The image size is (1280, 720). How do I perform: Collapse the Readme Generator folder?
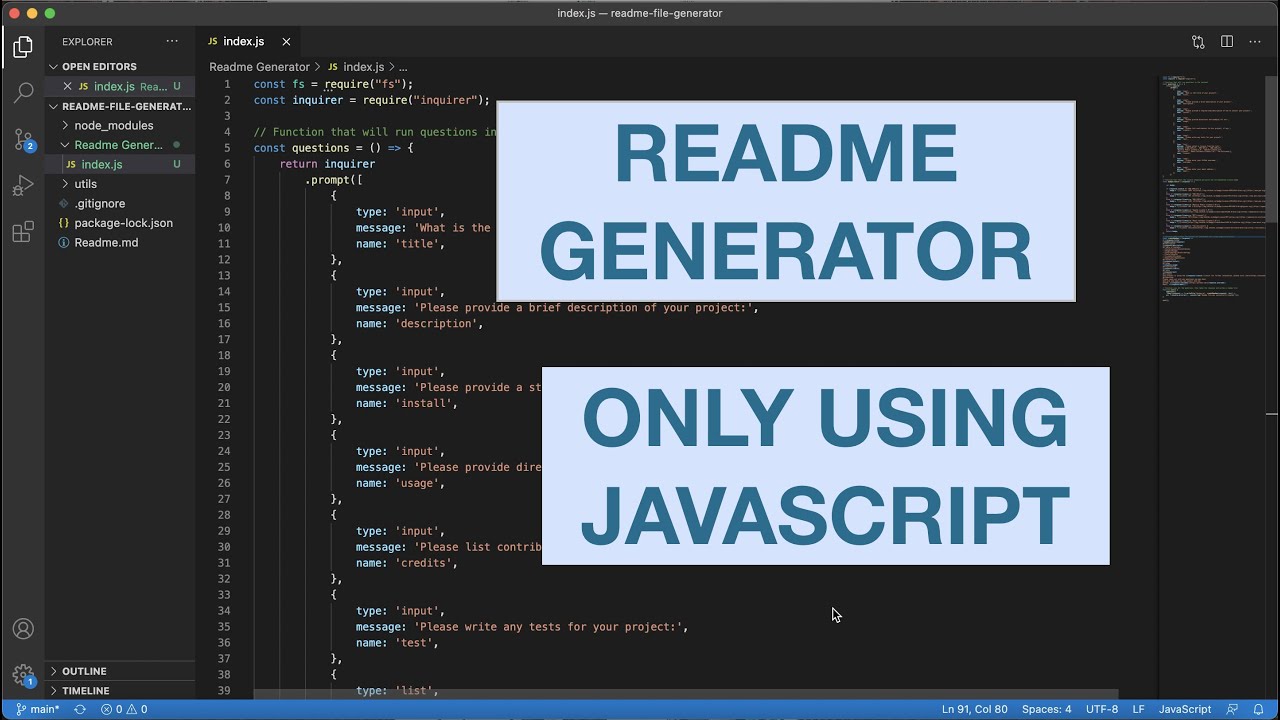pos(118,145)
